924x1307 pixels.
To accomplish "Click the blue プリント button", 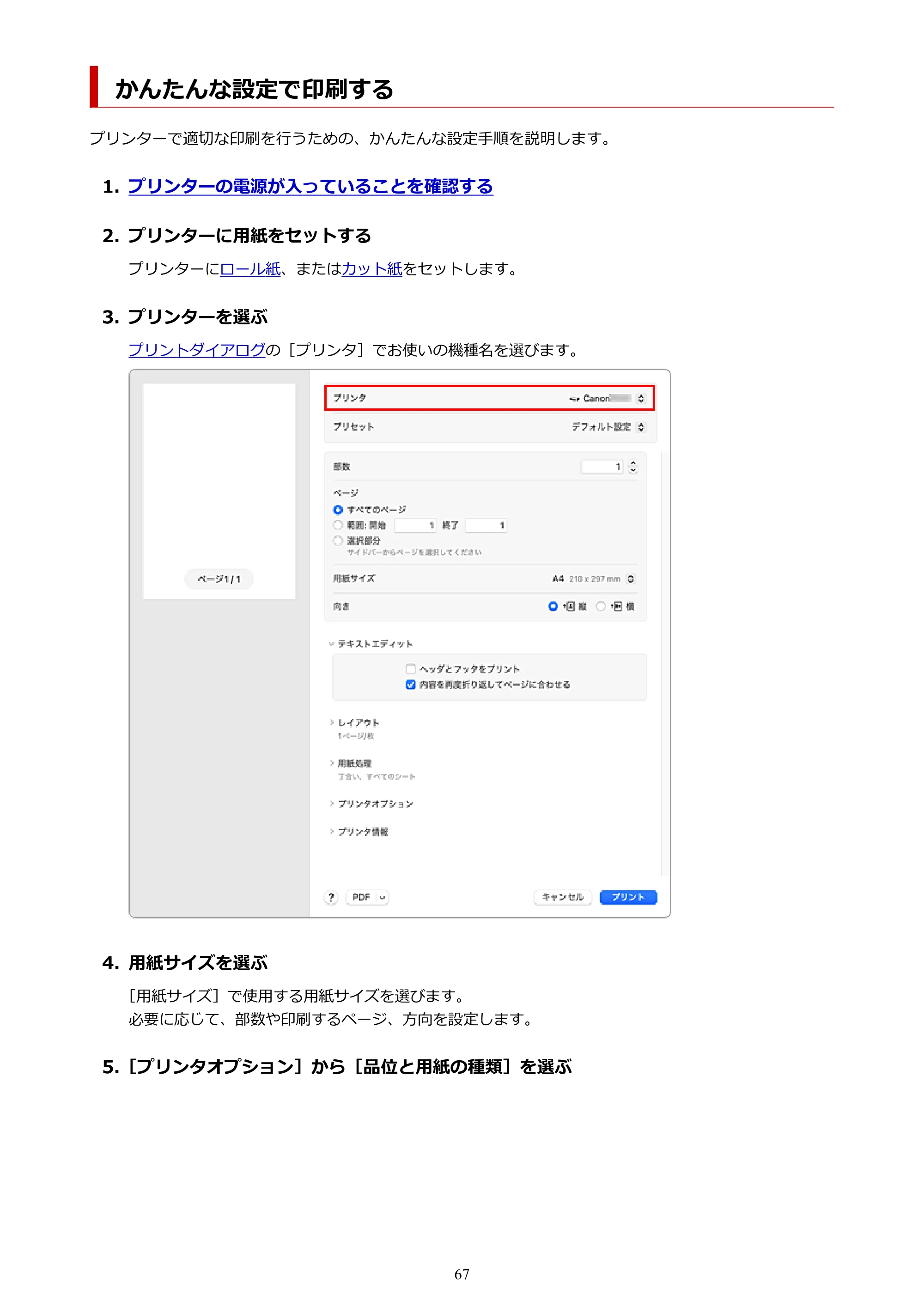I will coord(628,897).
